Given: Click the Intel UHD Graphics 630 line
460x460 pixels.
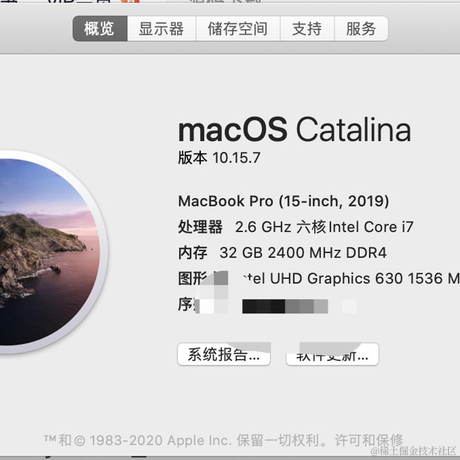Looking at the screenshot, I should pyautogui.click(x=319, y=278).
